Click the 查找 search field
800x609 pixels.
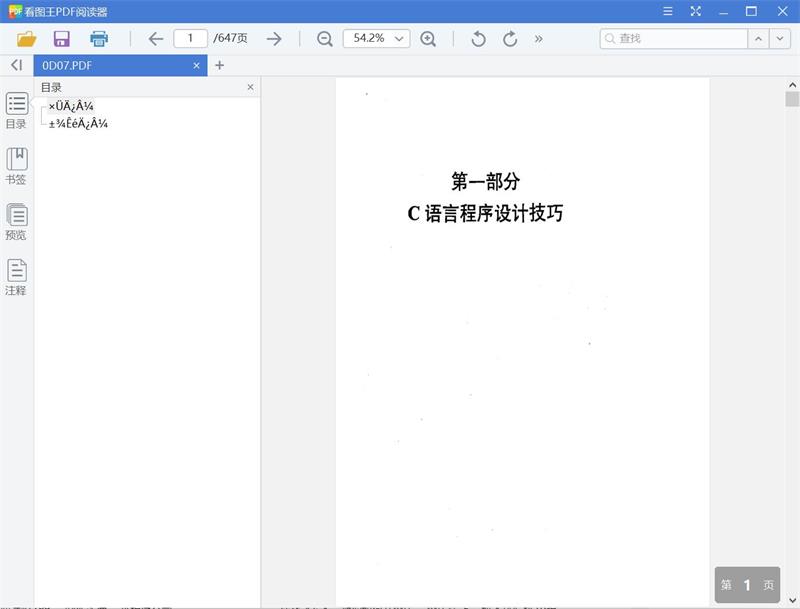pos(673,38)
